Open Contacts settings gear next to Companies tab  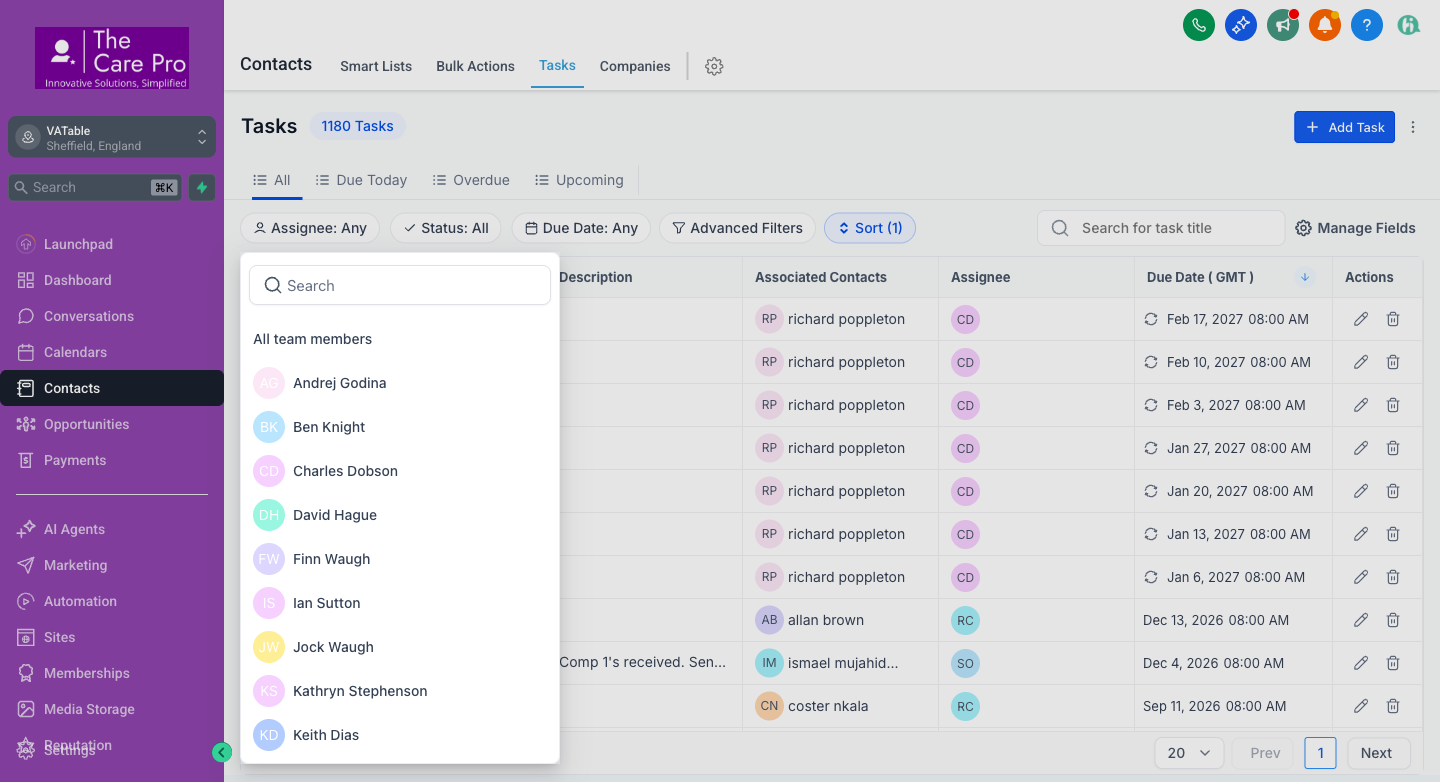point(714,66)
